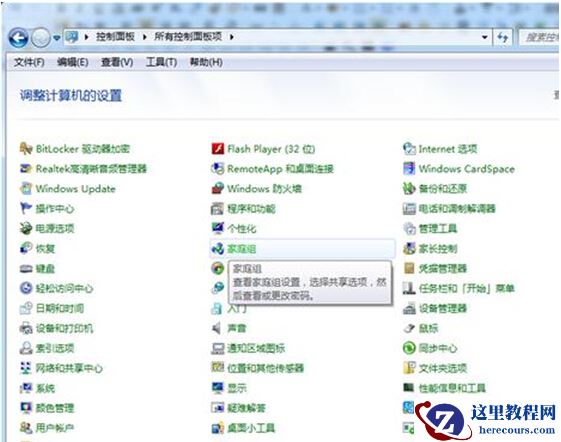
Task: Click the 日期和时间 icon
Action: [x=26, y=308]
